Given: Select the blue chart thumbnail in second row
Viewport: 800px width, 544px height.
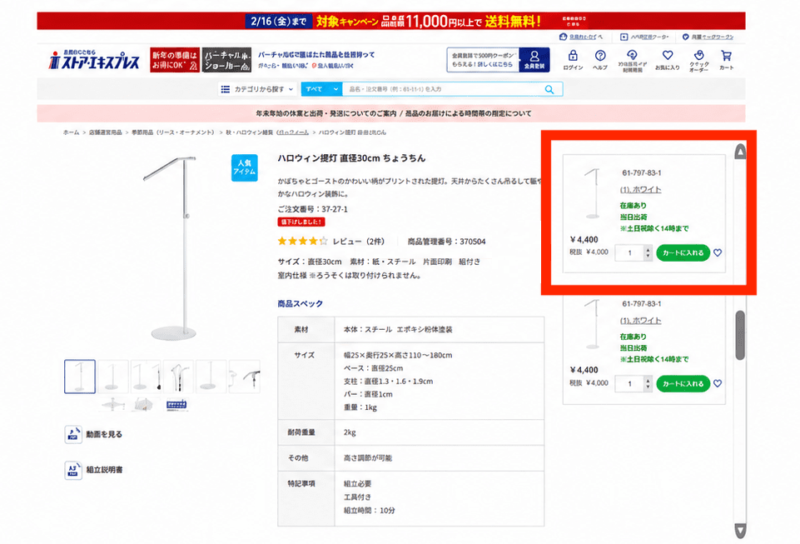Looking at the screenshot, I should pos(177,405).
